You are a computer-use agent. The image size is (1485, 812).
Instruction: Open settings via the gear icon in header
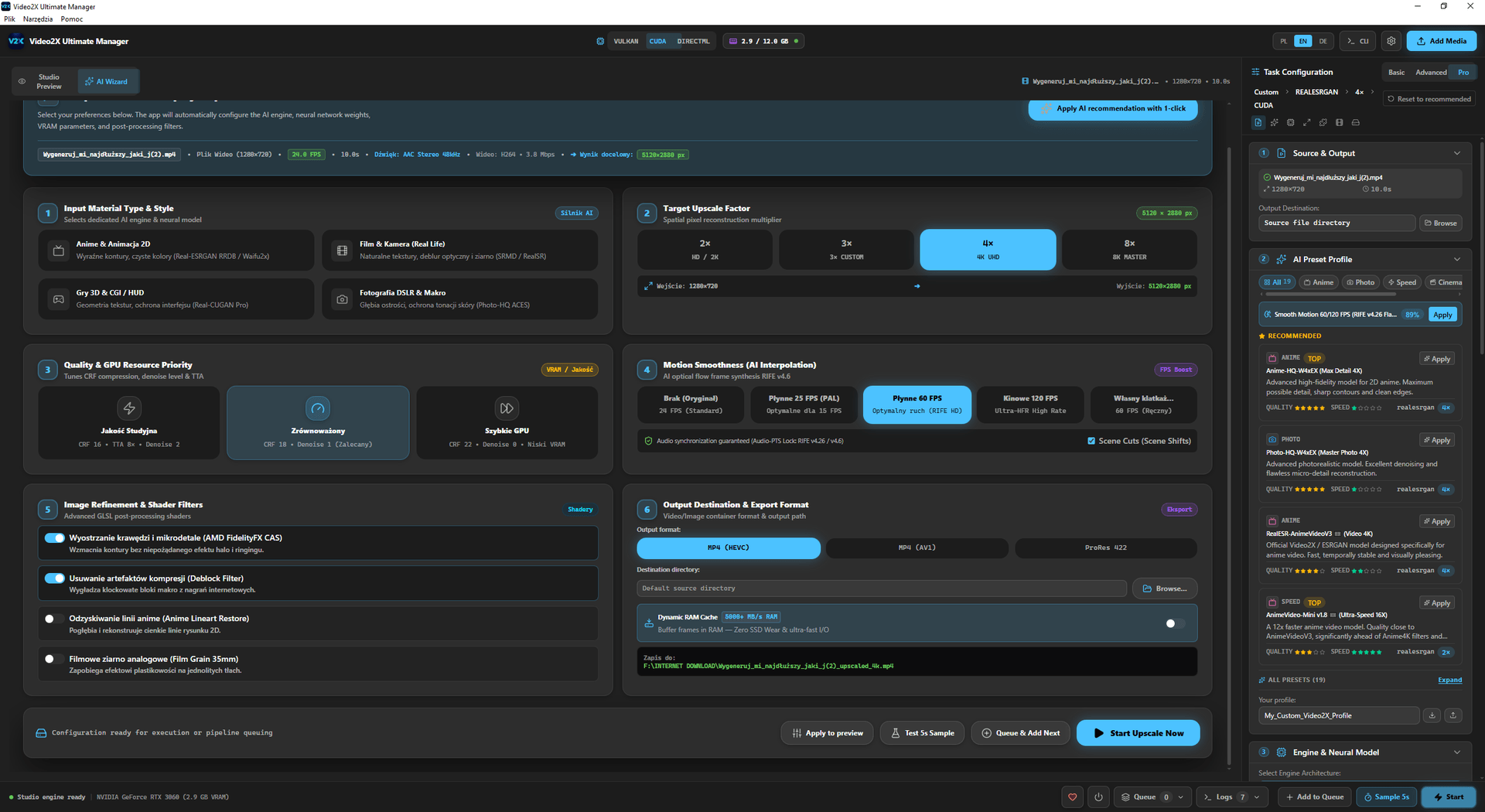(1391, 41)
